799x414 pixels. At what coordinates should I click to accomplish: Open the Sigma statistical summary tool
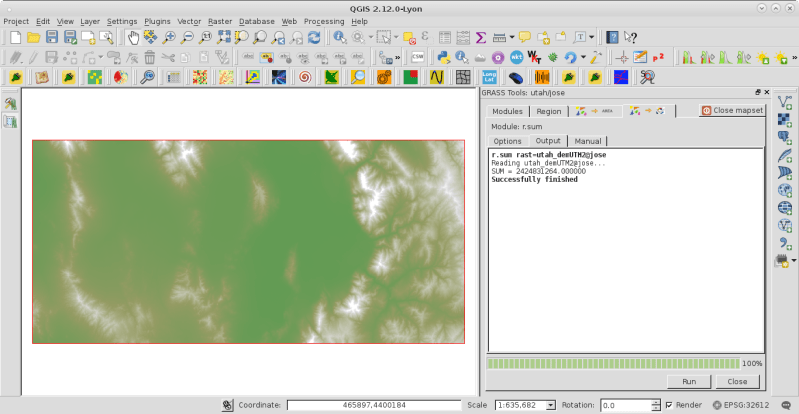coord(481,37)
